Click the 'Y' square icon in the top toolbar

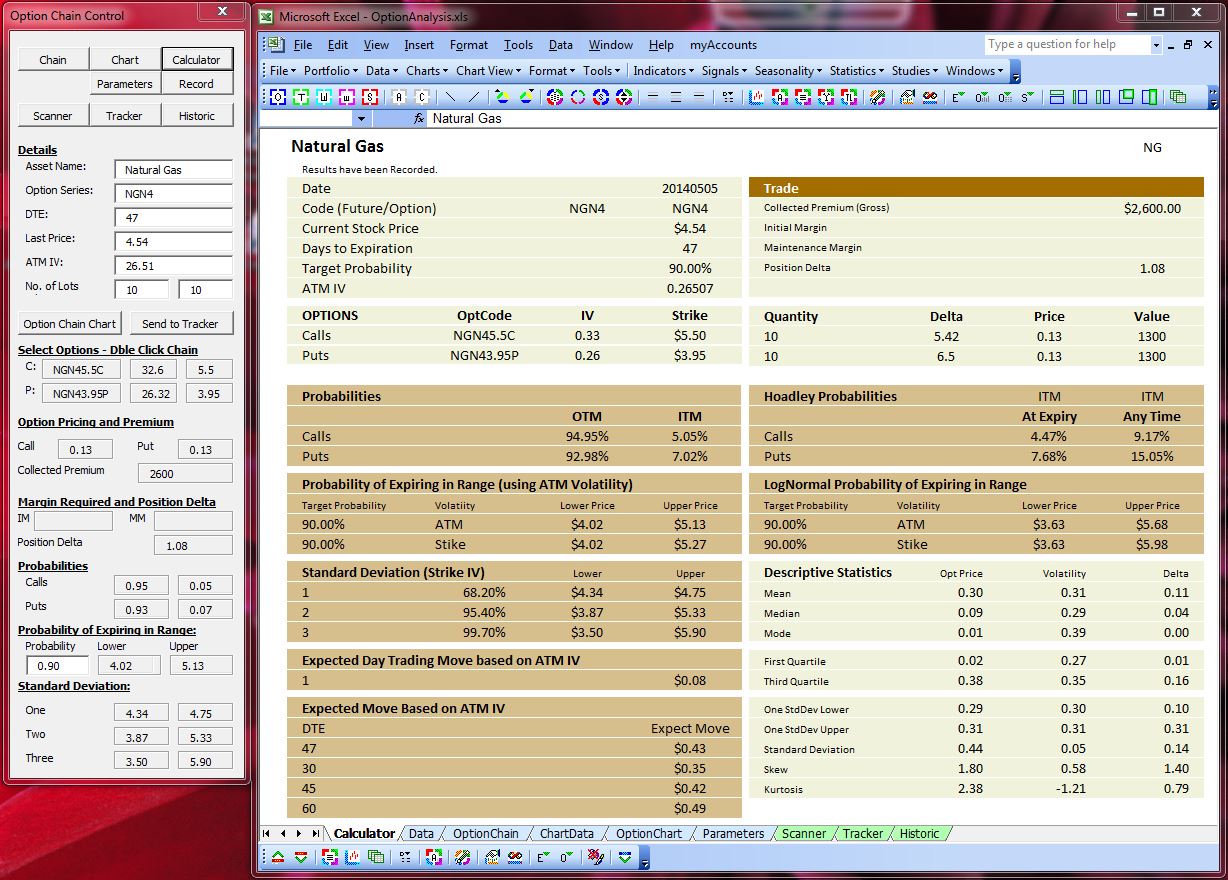(826, 97)
